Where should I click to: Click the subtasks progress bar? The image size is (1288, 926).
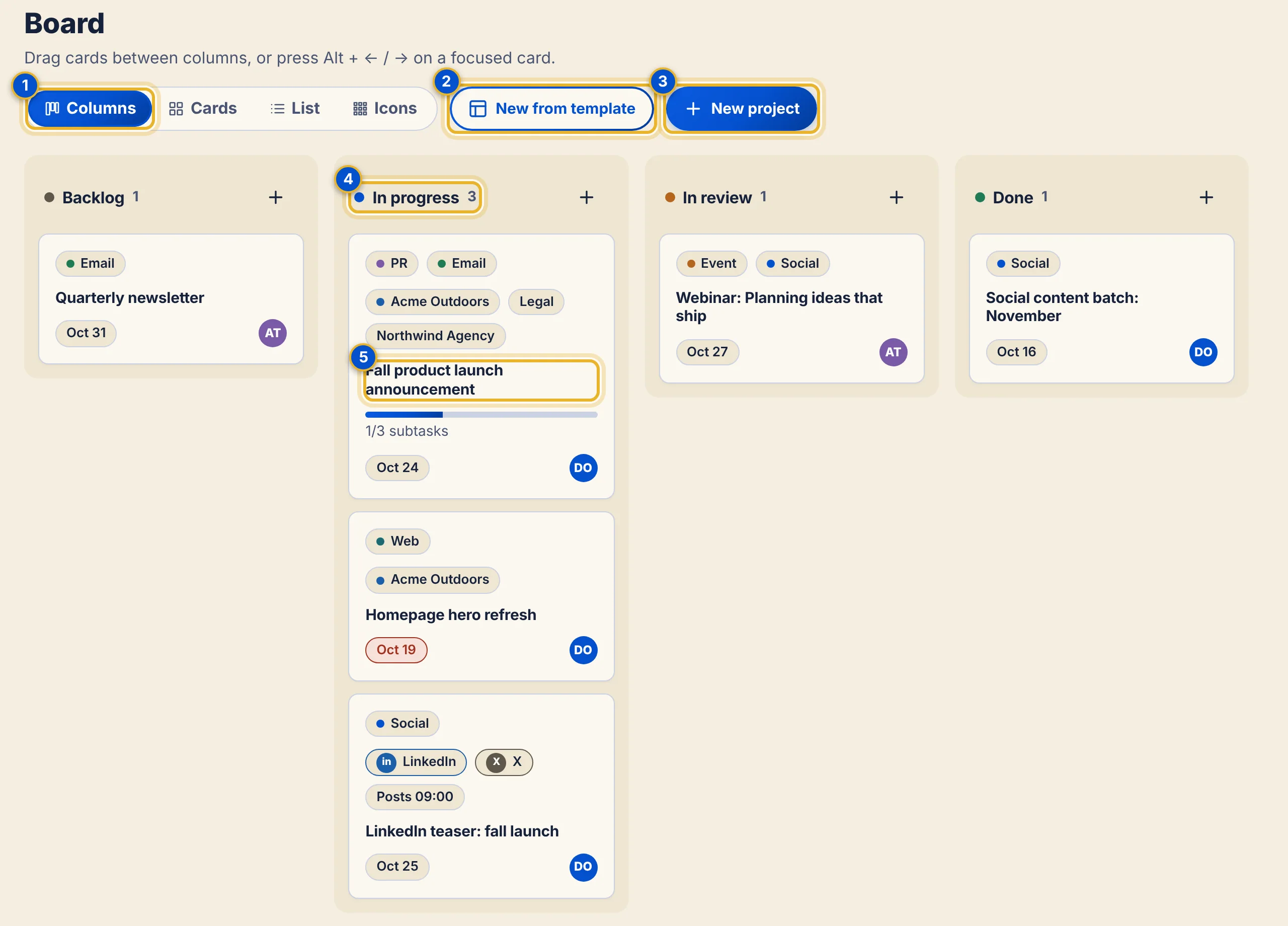pyautogui.click(x=481, y=415)
